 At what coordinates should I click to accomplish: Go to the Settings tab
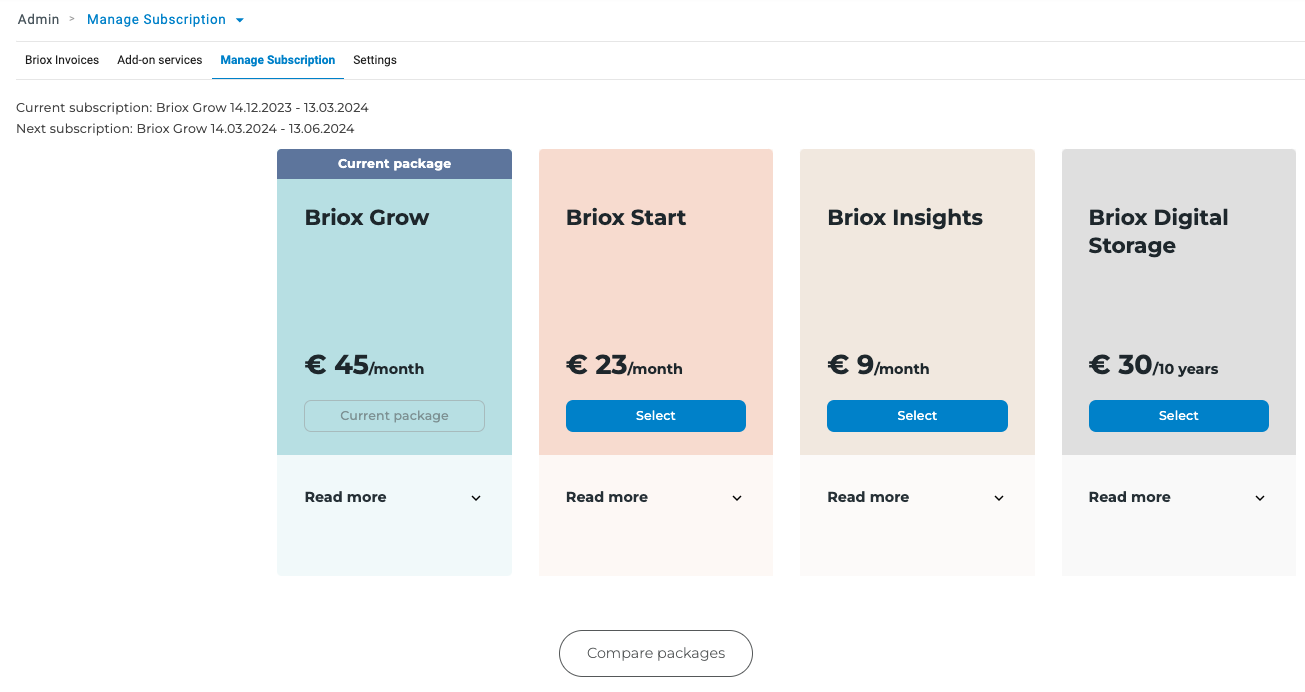[375, 60]
